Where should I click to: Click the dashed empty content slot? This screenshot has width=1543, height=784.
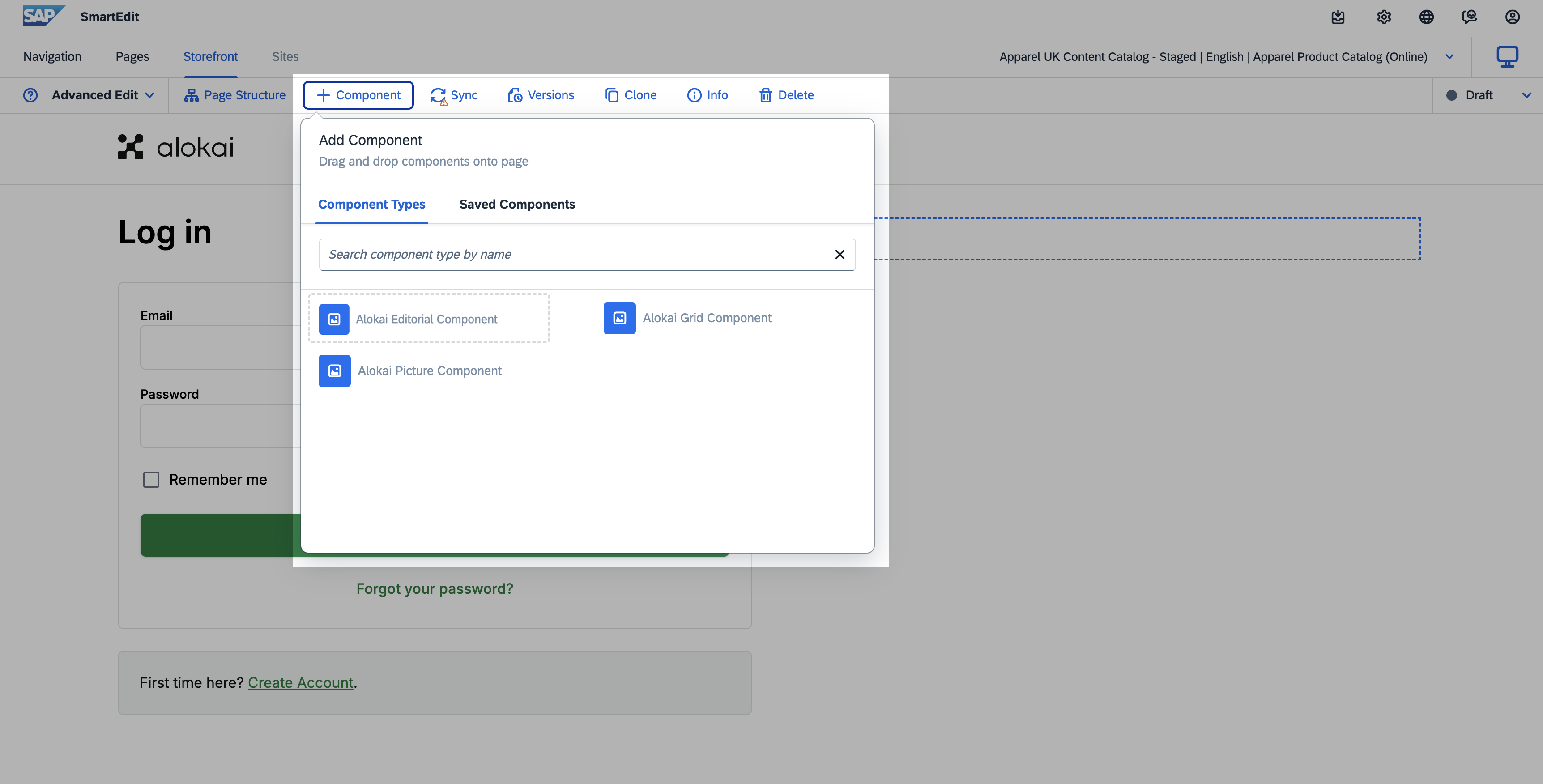[1147, 239]
